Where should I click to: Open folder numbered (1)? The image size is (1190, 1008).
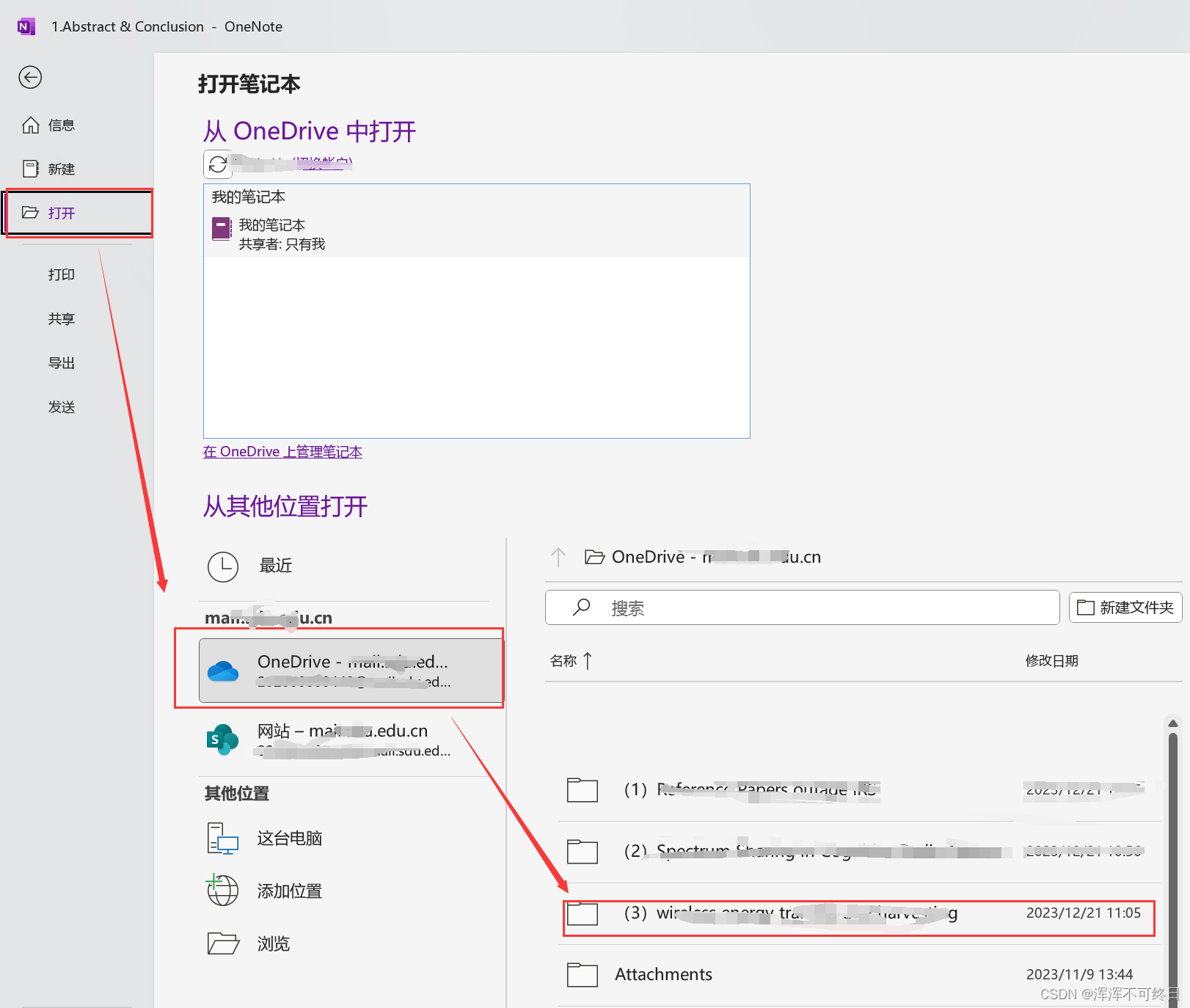point(858,790)
